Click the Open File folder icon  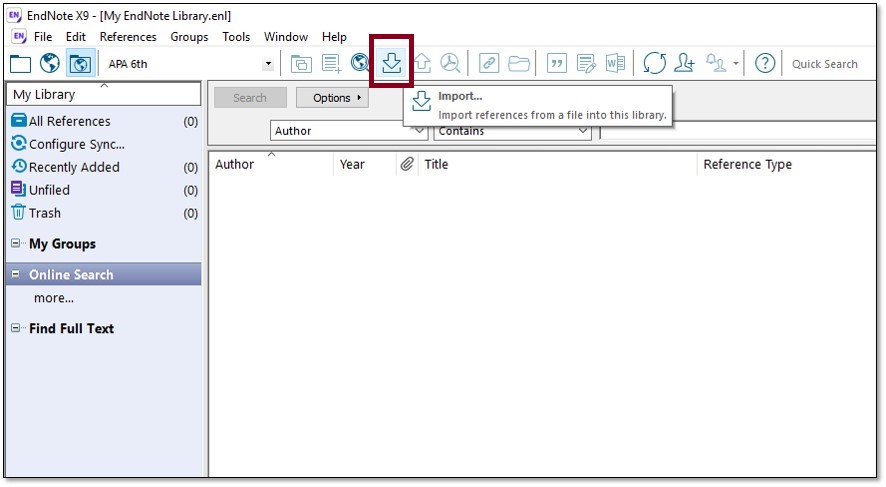point(518,63)
